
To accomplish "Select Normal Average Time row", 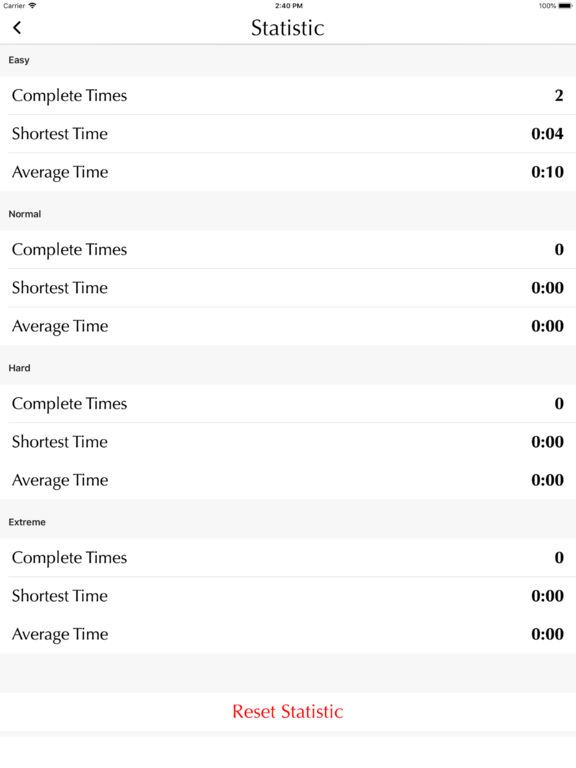I will pyautogui.click(x=288, y=326).
